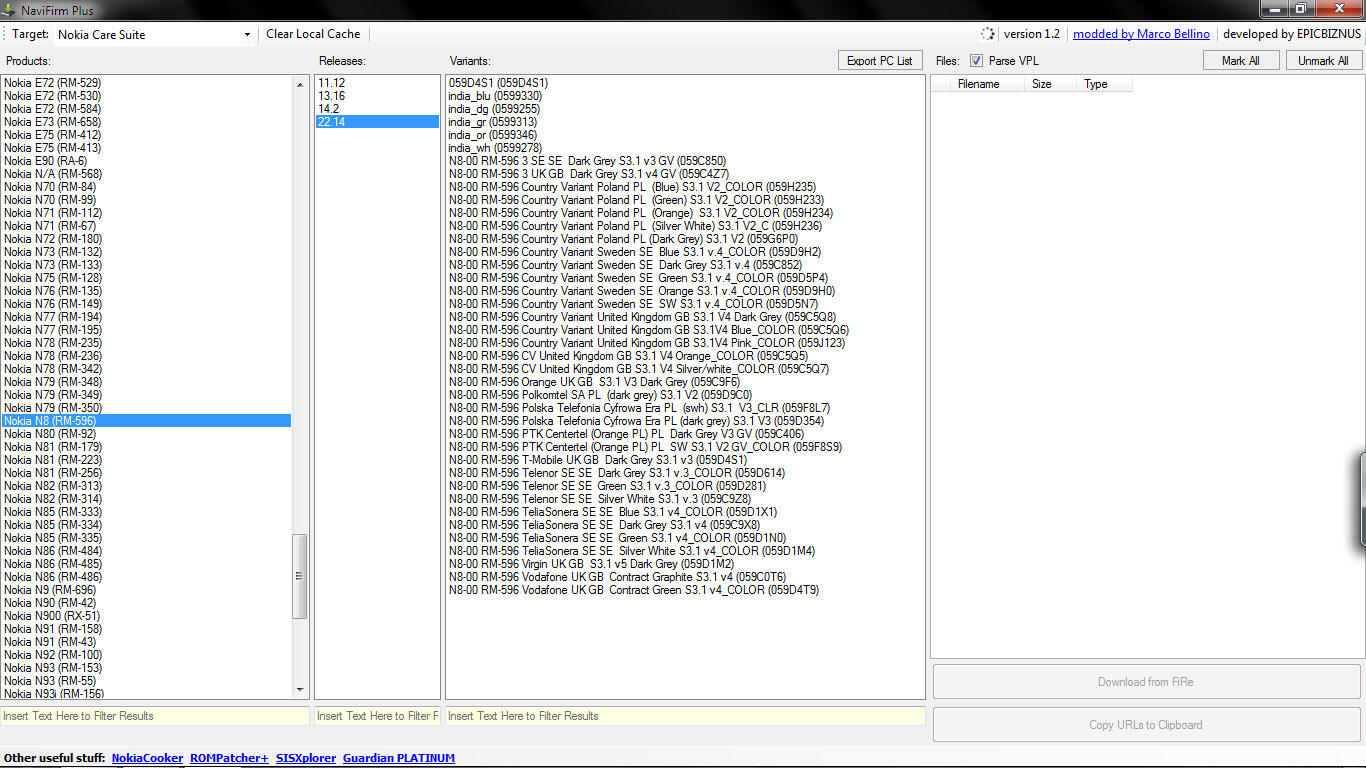Screen dimensions: 1366x768
Task: Select variant Telenor SE Silver White (059C9Z8)
Action: pyautogui.click(x=685, y=499)
